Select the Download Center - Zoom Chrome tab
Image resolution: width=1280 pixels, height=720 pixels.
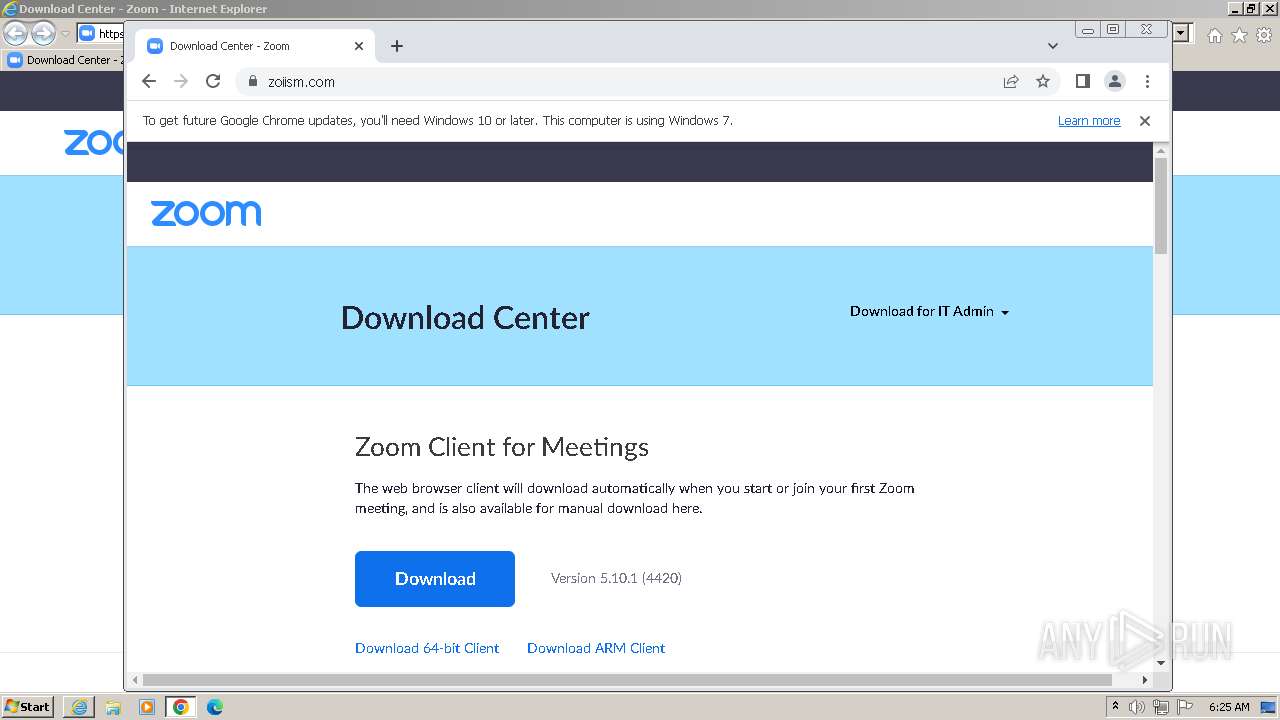point(255,46)
